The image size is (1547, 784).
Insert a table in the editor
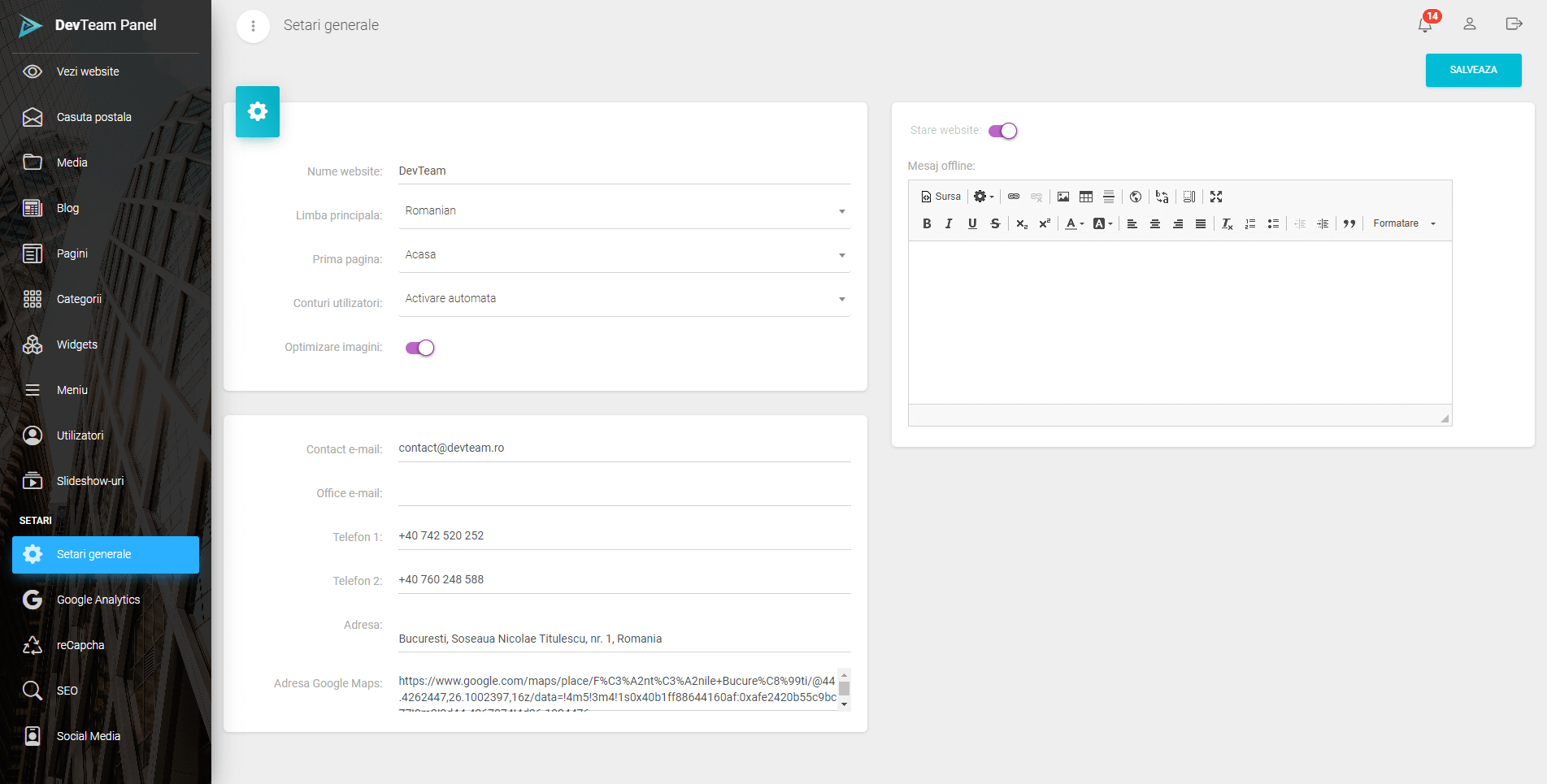tap(1085, 197)
